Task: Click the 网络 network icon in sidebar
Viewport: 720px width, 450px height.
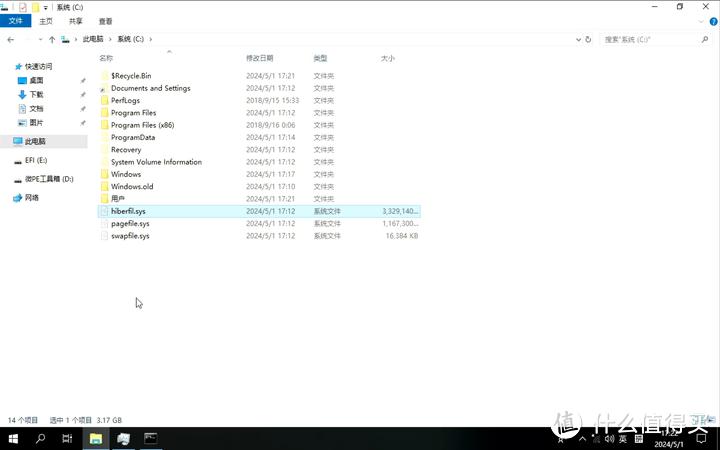Action: [31, 198]
